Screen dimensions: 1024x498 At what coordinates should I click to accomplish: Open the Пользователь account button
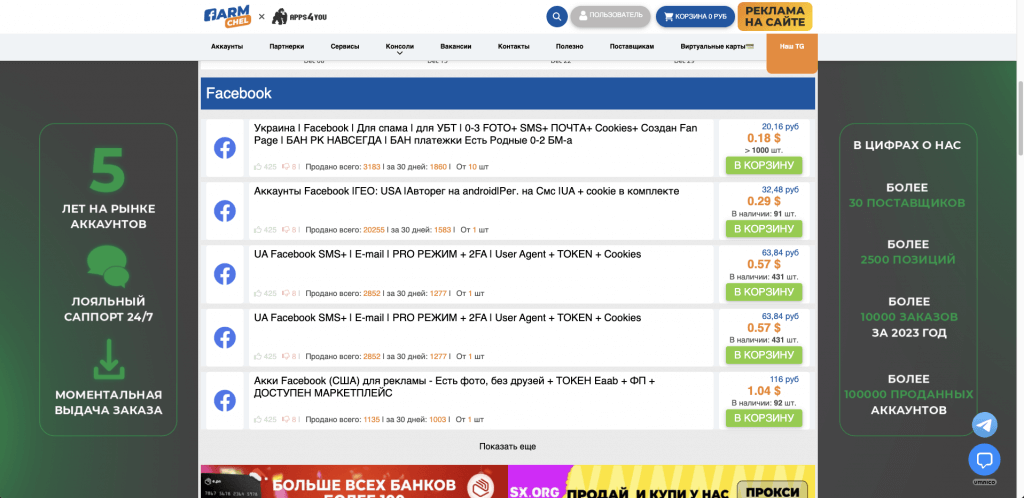[x=610, y=16]
